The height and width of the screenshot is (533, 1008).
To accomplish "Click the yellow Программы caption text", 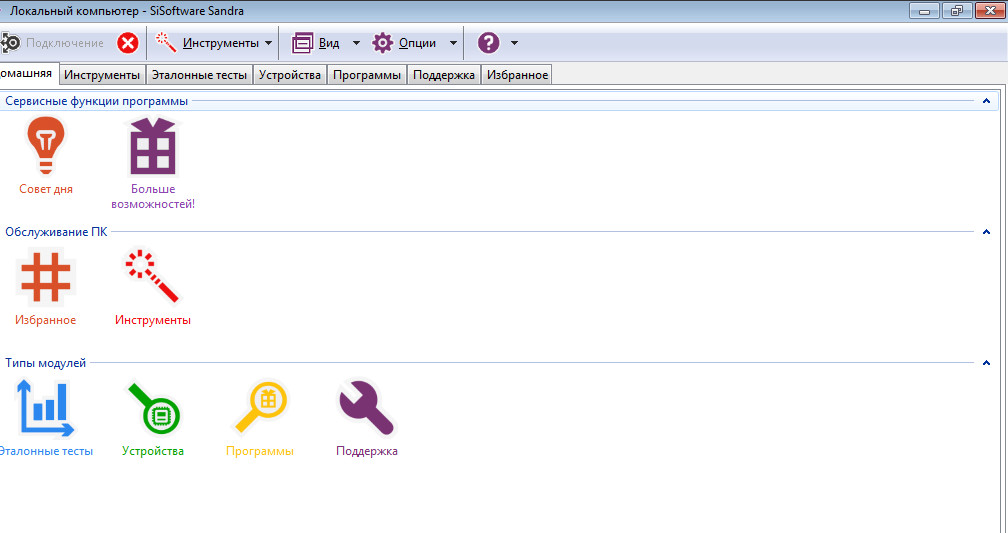I will tap(260, 451).
